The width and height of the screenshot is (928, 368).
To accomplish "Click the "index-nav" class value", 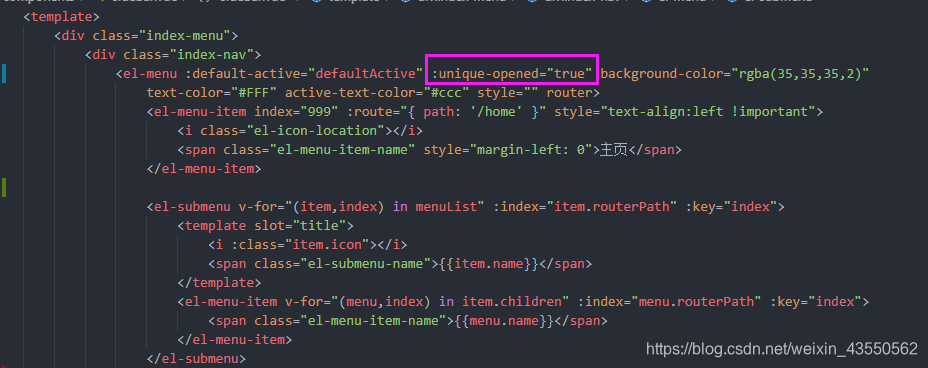I will [x=215, y=55].
